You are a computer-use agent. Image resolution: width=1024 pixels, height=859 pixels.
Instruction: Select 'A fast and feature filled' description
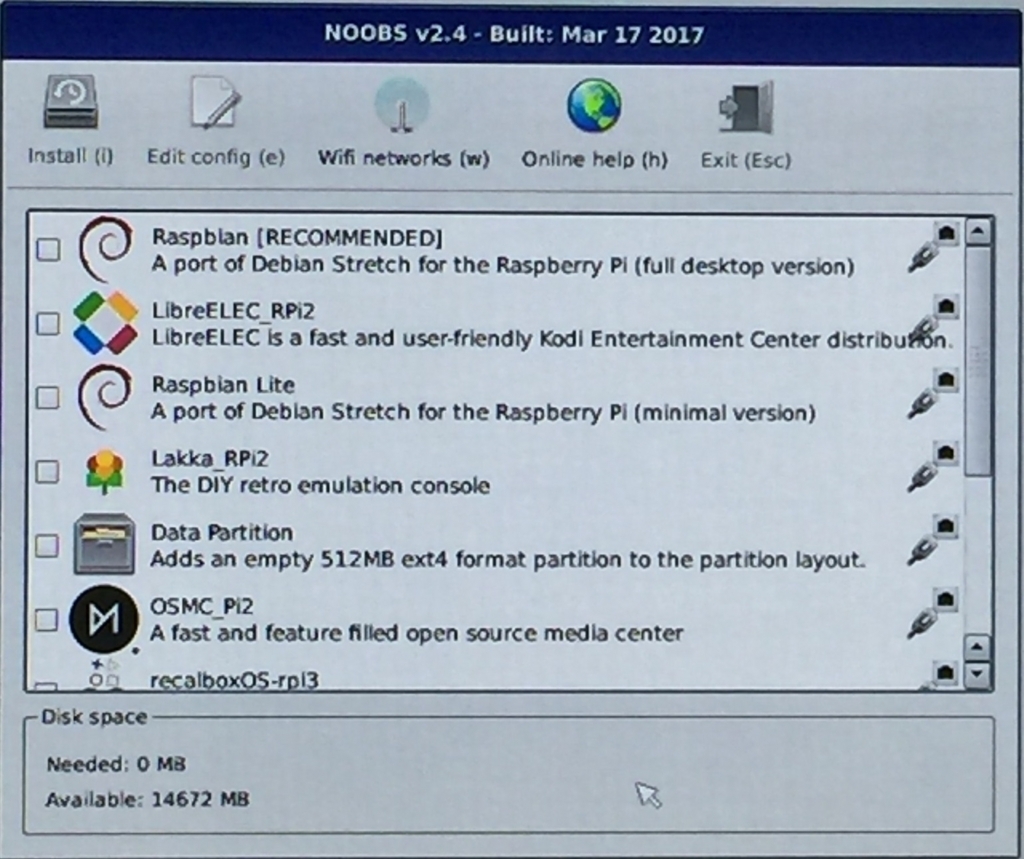point(417,633)
